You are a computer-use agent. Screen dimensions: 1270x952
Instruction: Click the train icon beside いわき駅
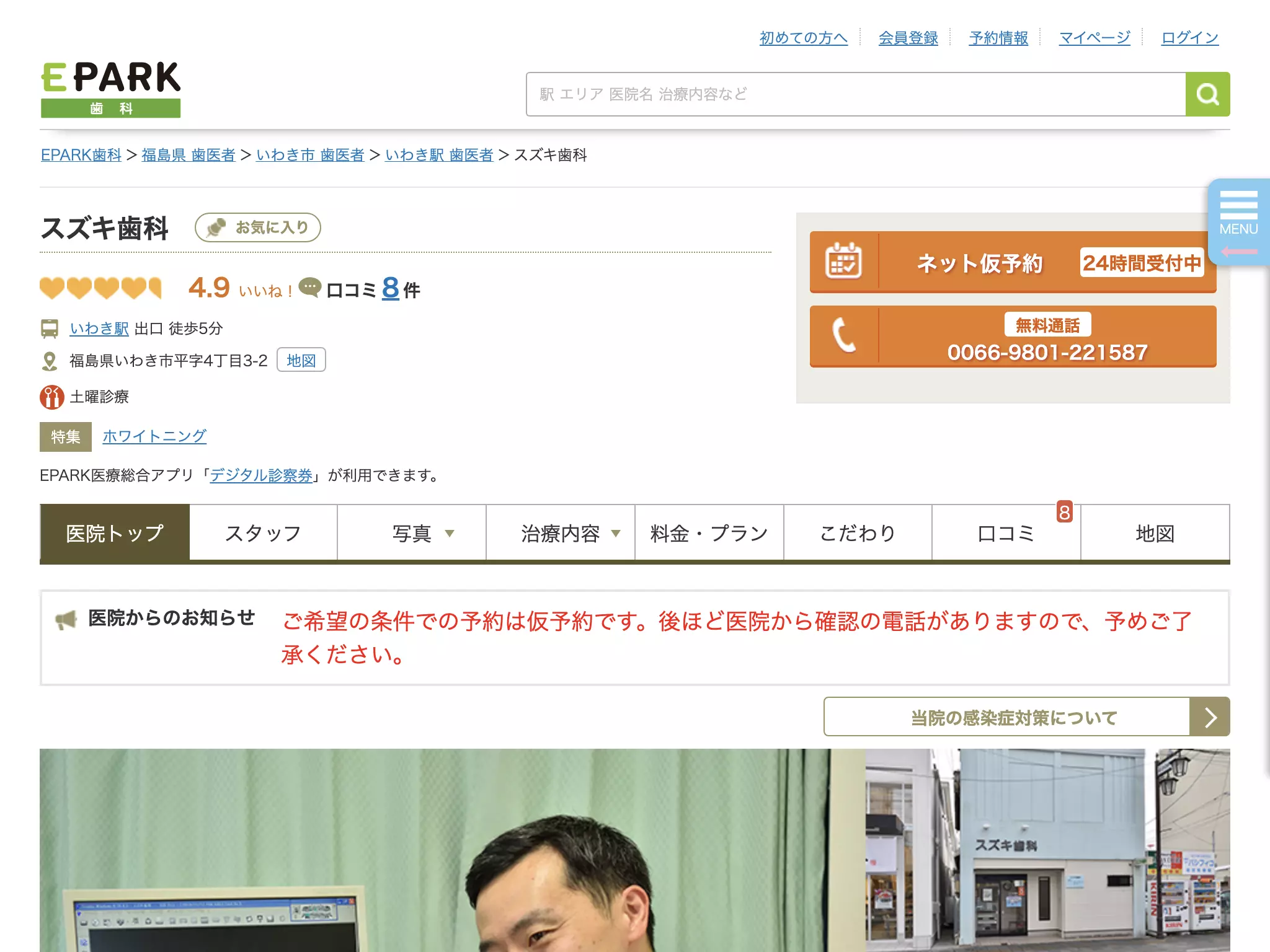(x=50, y=328)
